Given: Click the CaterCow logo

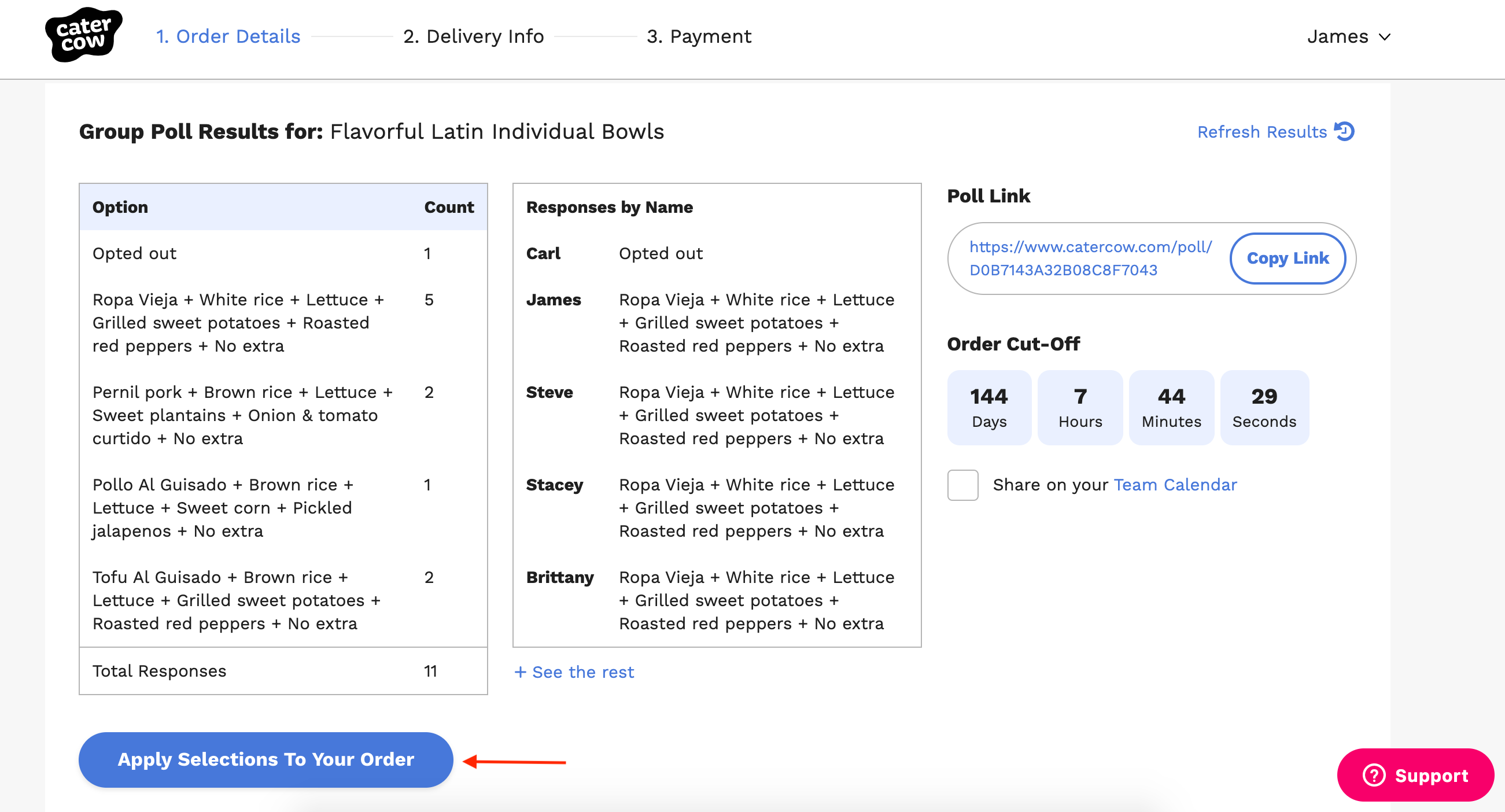Looking at the screenshot, I should point(83,35).
